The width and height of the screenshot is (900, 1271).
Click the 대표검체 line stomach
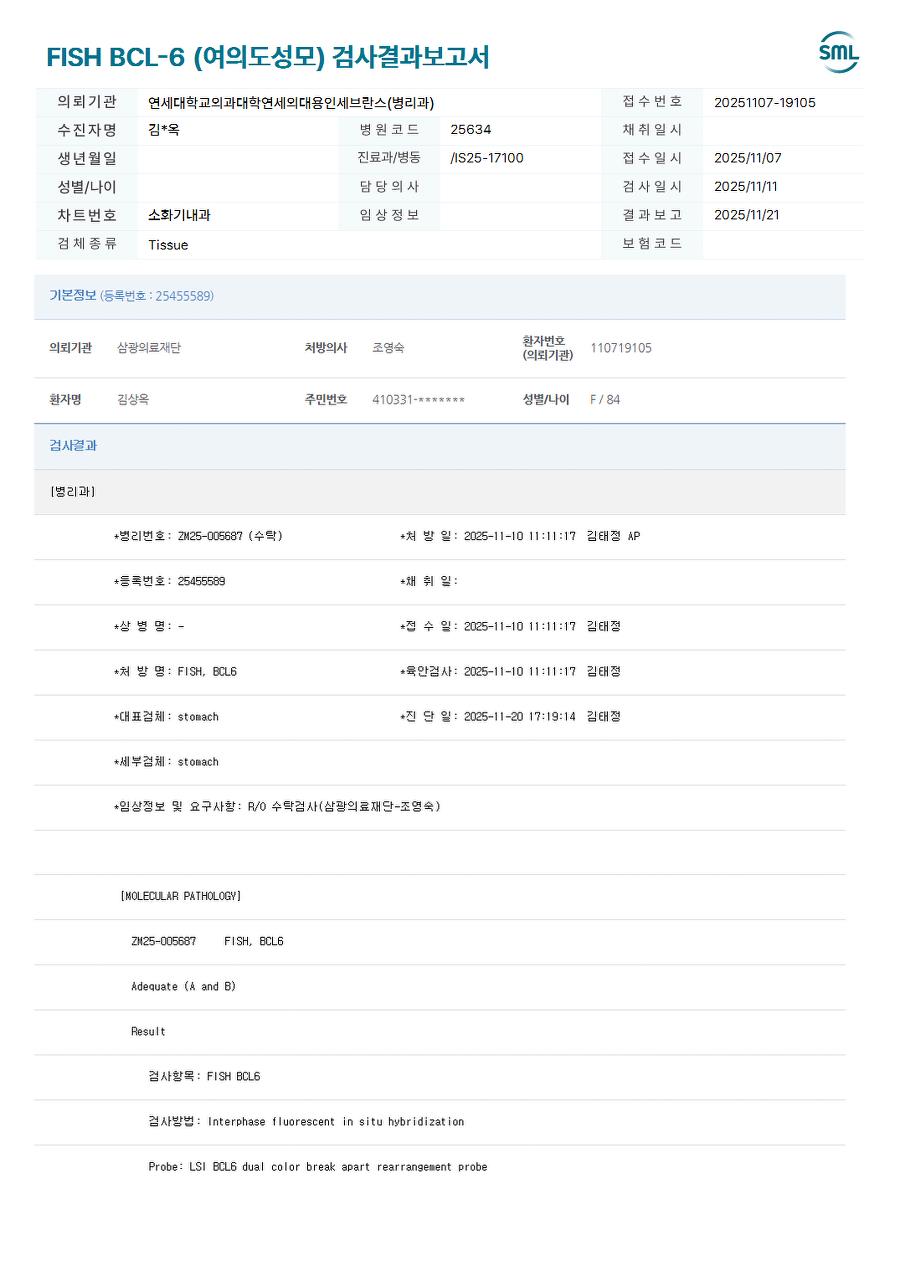166,717
